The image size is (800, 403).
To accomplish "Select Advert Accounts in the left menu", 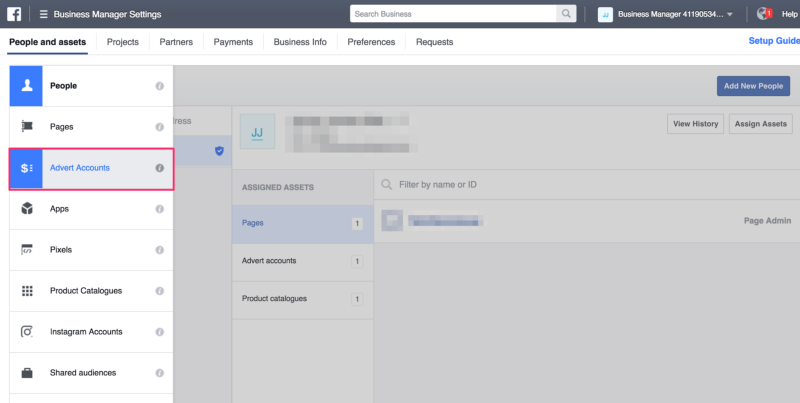I will 91,168.
